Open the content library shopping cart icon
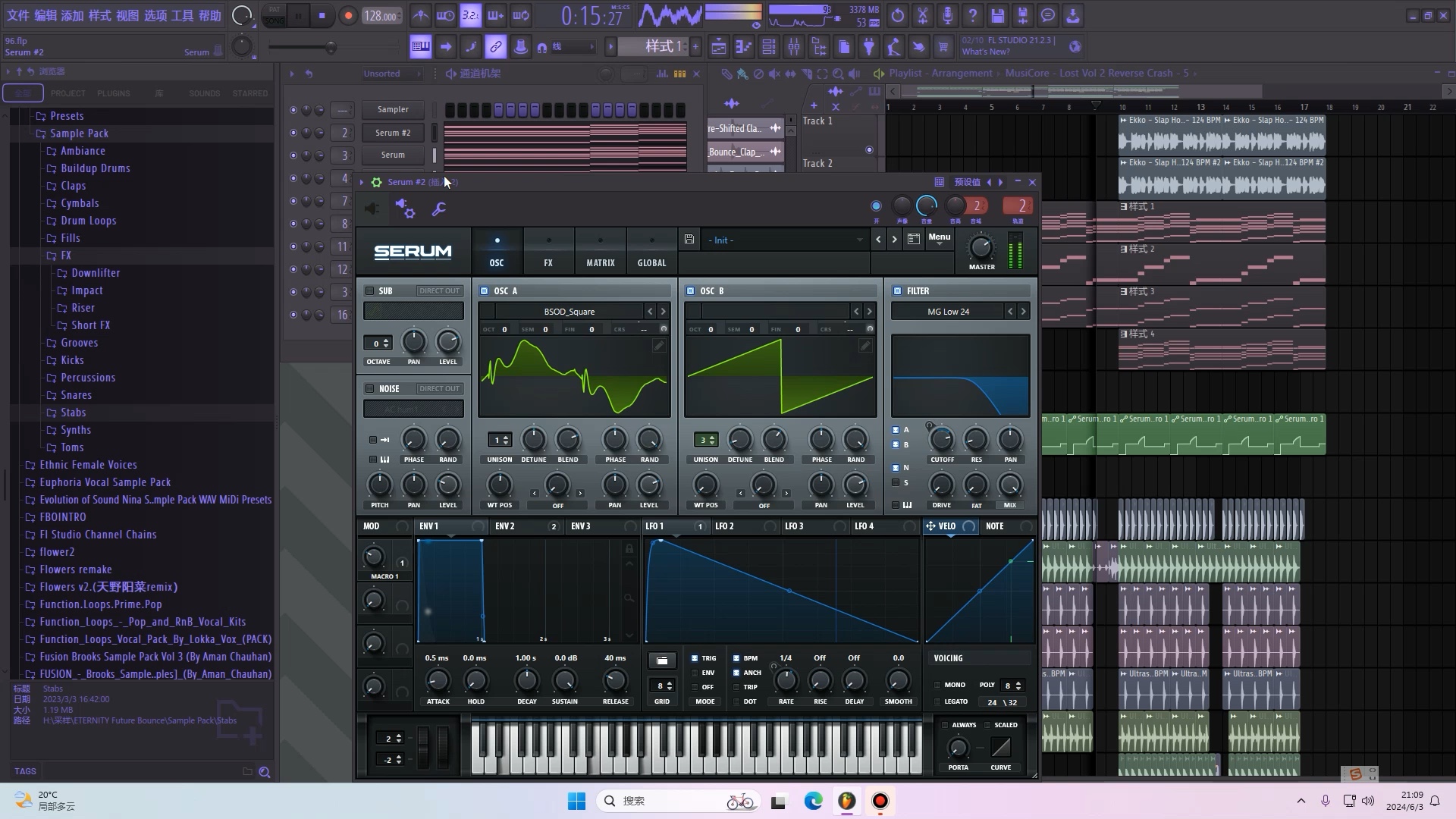1456x819 pixels. [943, 47]
